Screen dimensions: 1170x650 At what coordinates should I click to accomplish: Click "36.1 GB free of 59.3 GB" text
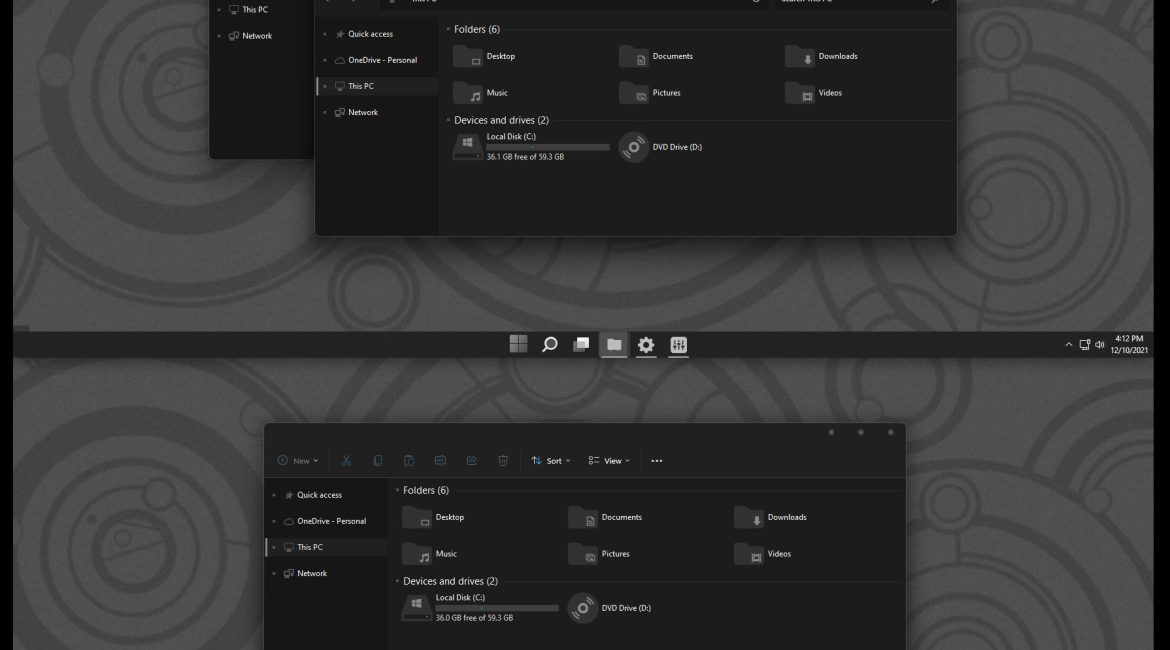tap(525, 157)
